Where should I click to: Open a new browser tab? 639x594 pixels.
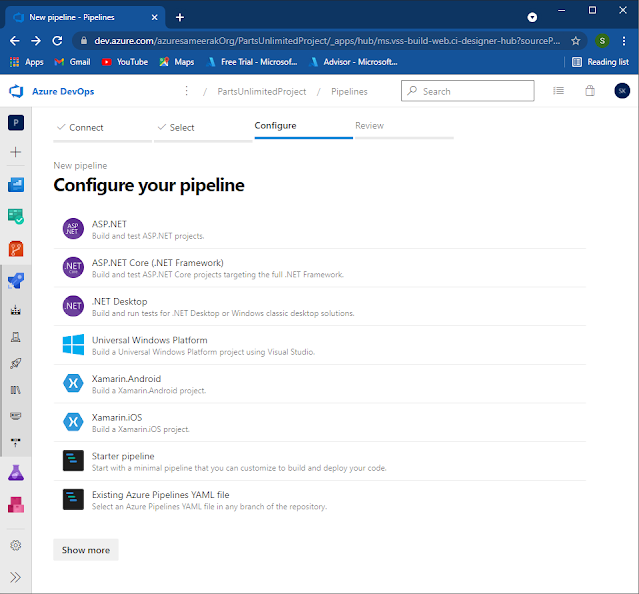click(x=180, y=17)
